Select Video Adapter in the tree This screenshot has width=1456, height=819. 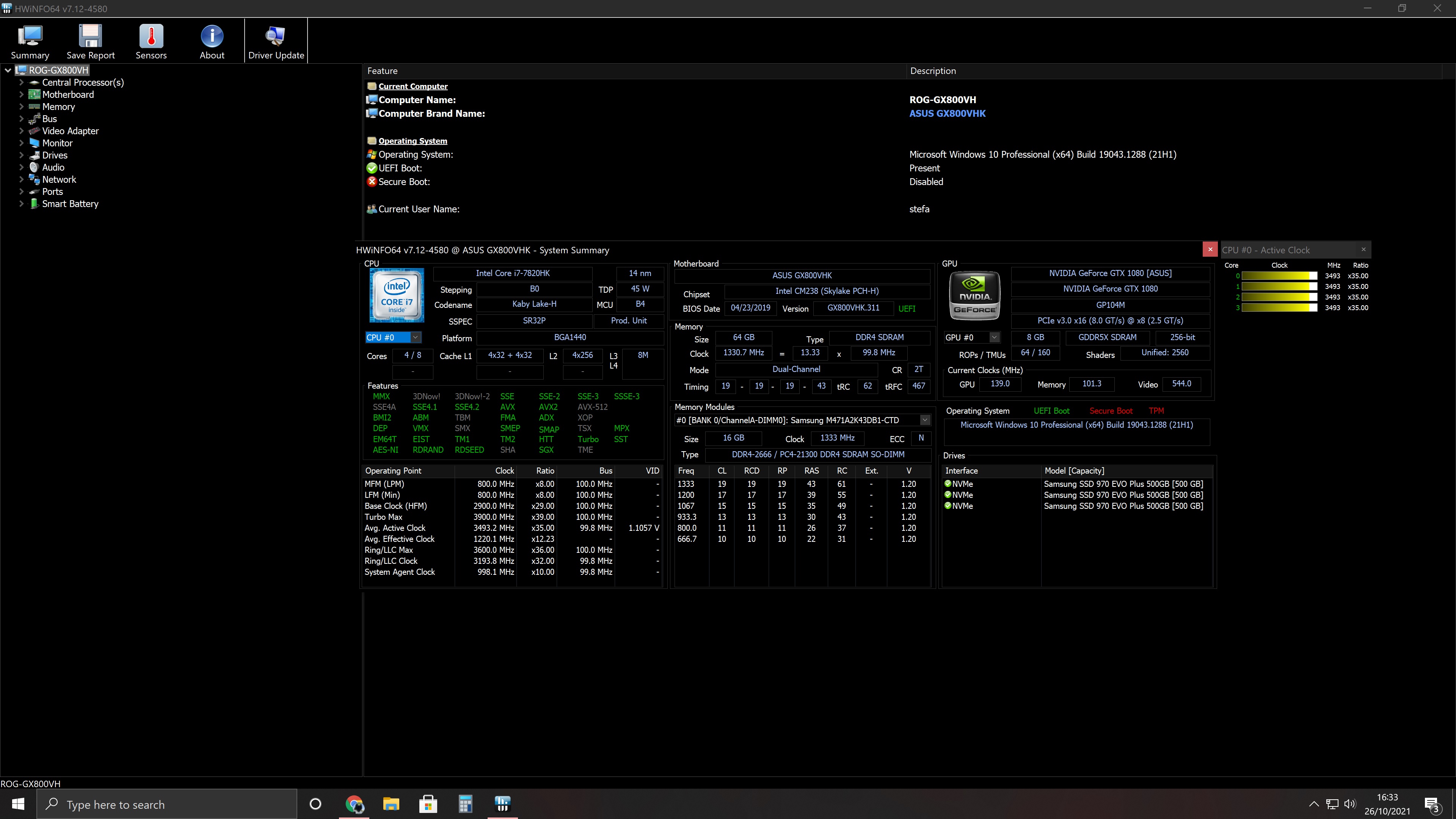(x=70, y=131)
